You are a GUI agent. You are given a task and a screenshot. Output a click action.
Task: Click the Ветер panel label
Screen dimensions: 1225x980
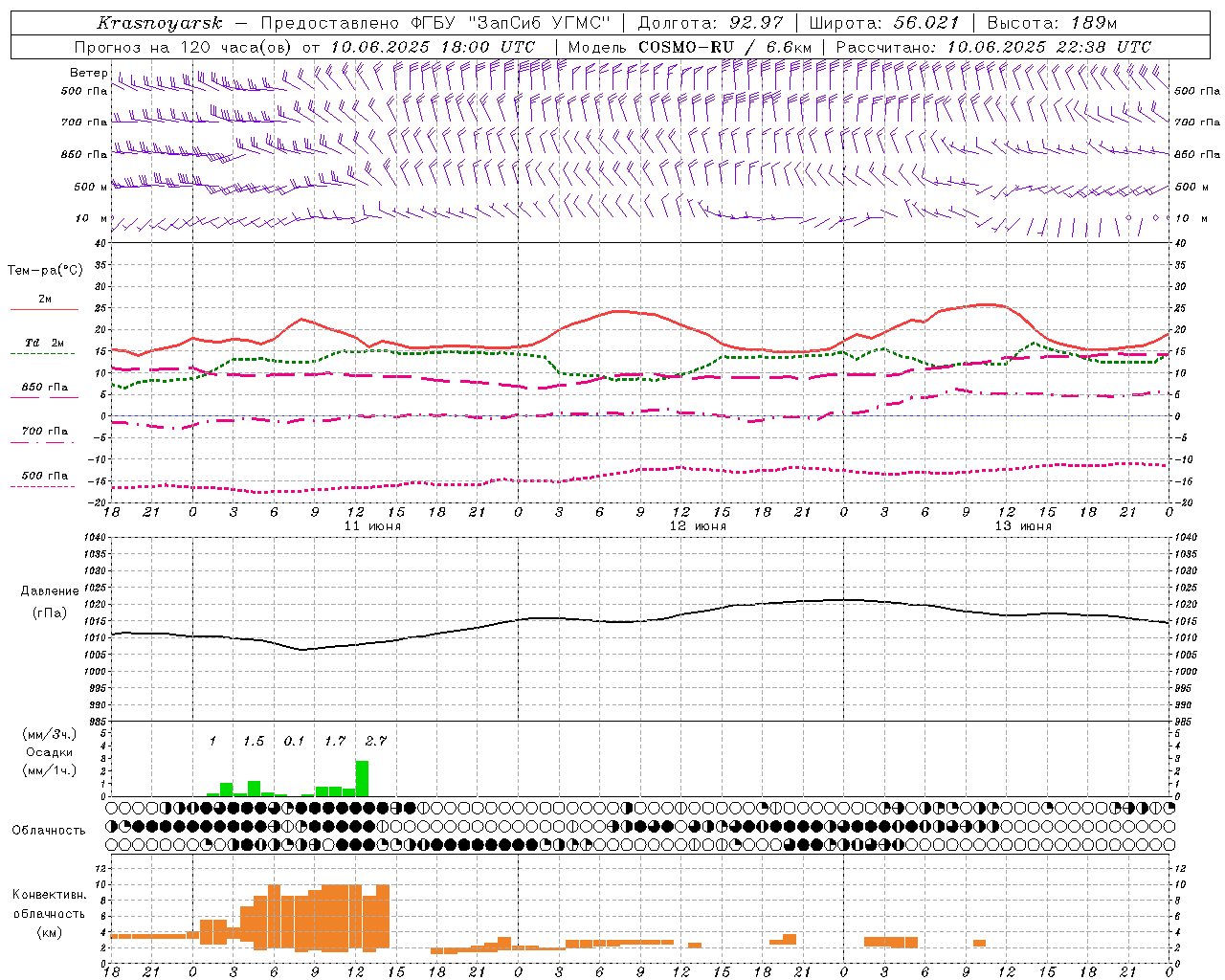(x=88, y=73)
